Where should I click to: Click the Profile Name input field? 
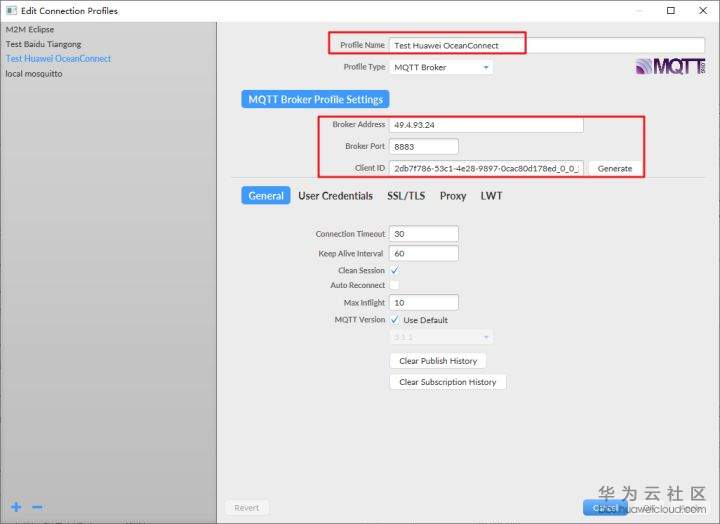[x=547, y=45]
